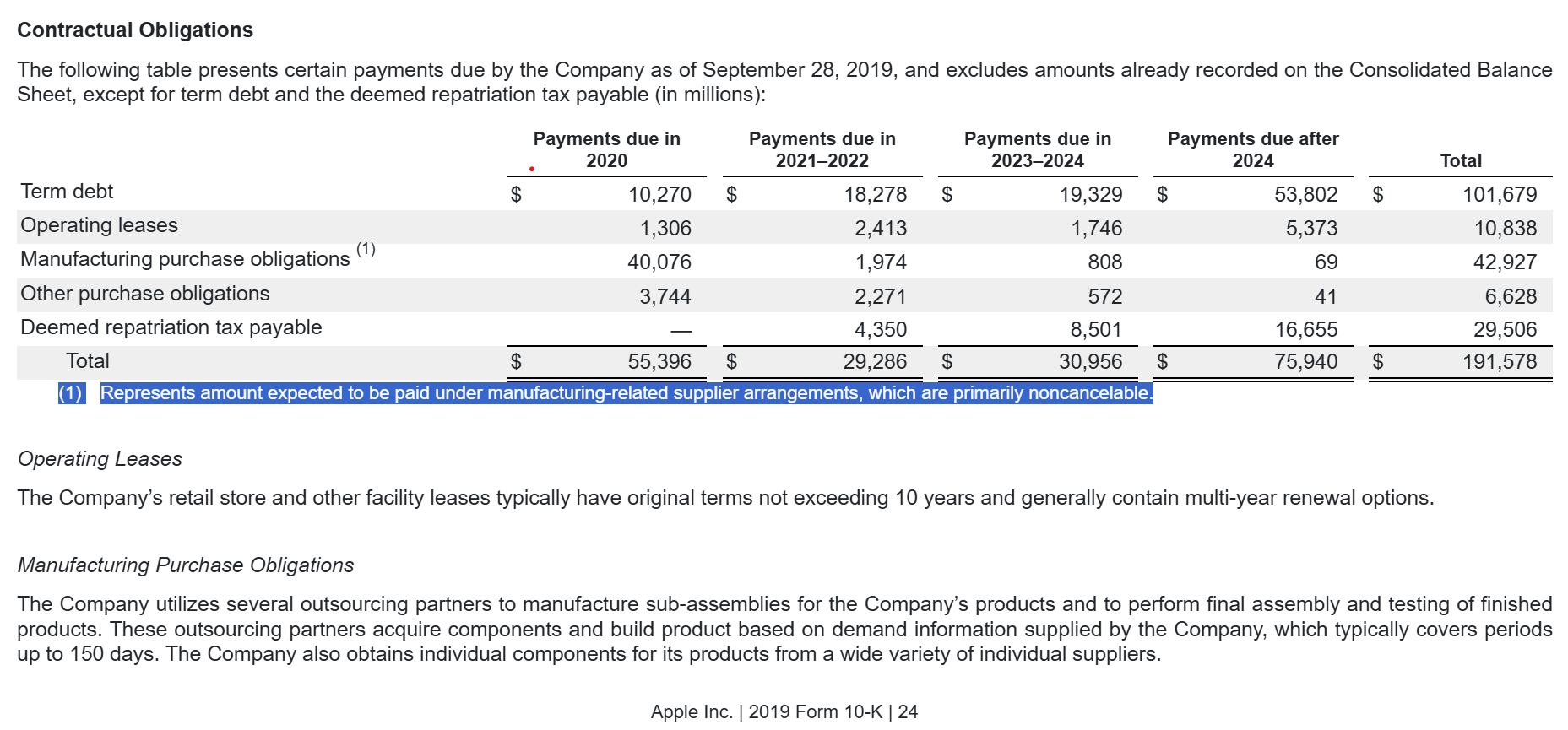
Task: Click manufacturing obligations value 808
Action: click(1105, 262)
